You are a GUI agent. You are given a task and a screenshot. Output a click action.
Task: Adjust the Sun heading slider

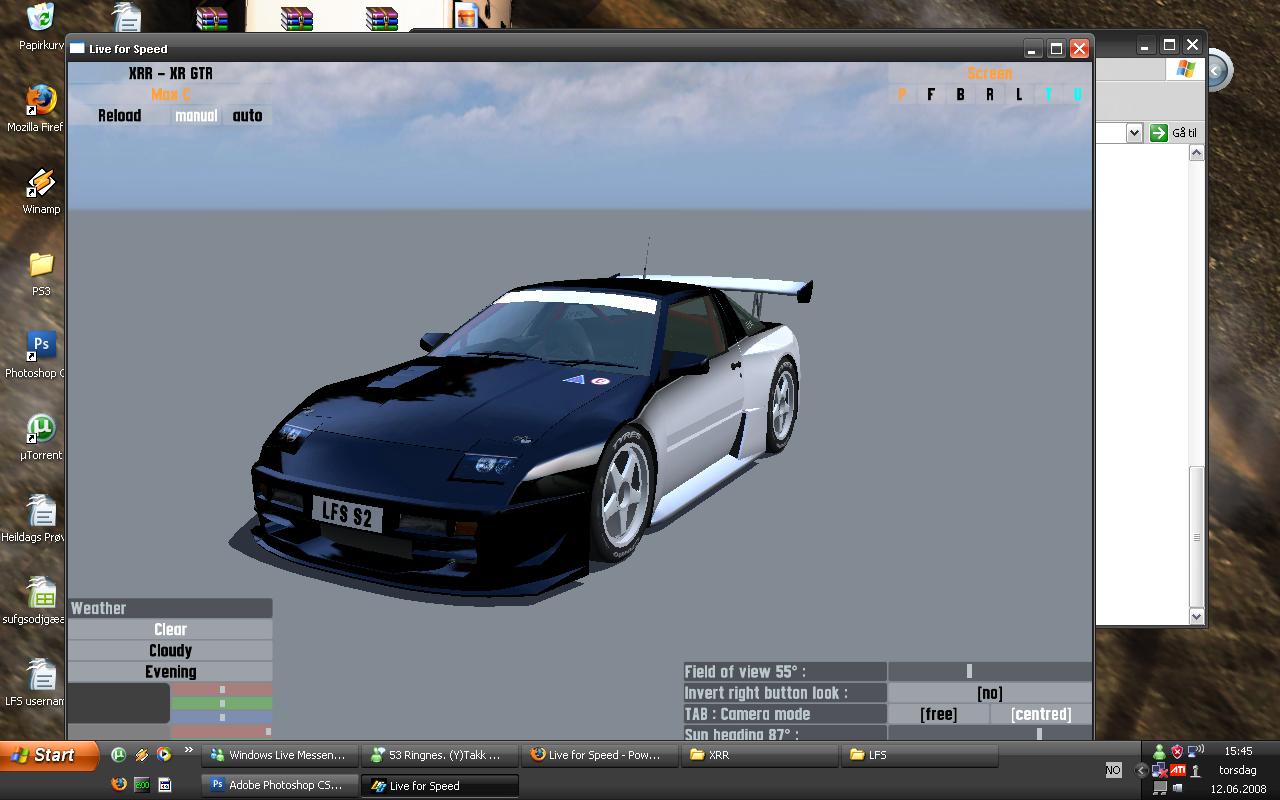pos(989,734)
